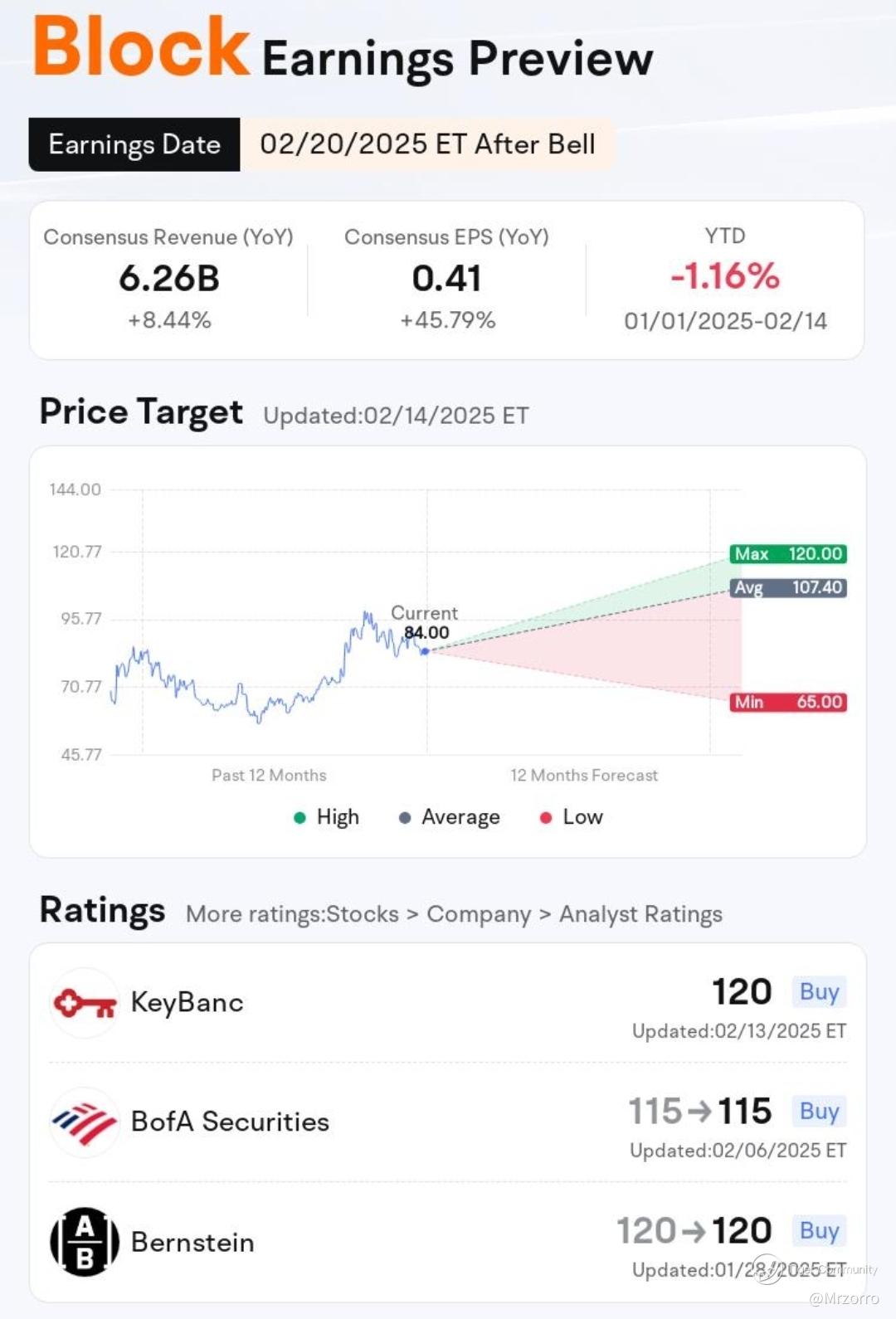Click the Bernstein Buy rating badge

[x=819, y=1231]
